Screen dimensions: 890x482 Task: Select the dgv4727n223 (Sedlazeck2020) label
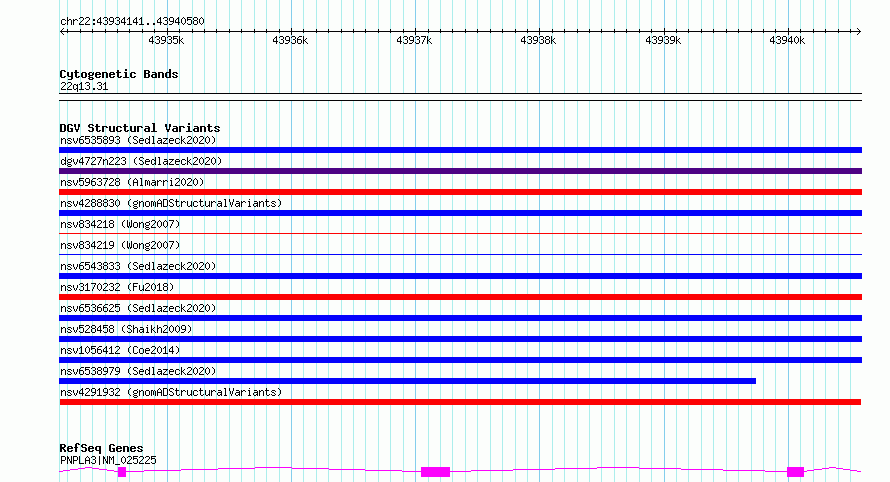tap(141, 161)
